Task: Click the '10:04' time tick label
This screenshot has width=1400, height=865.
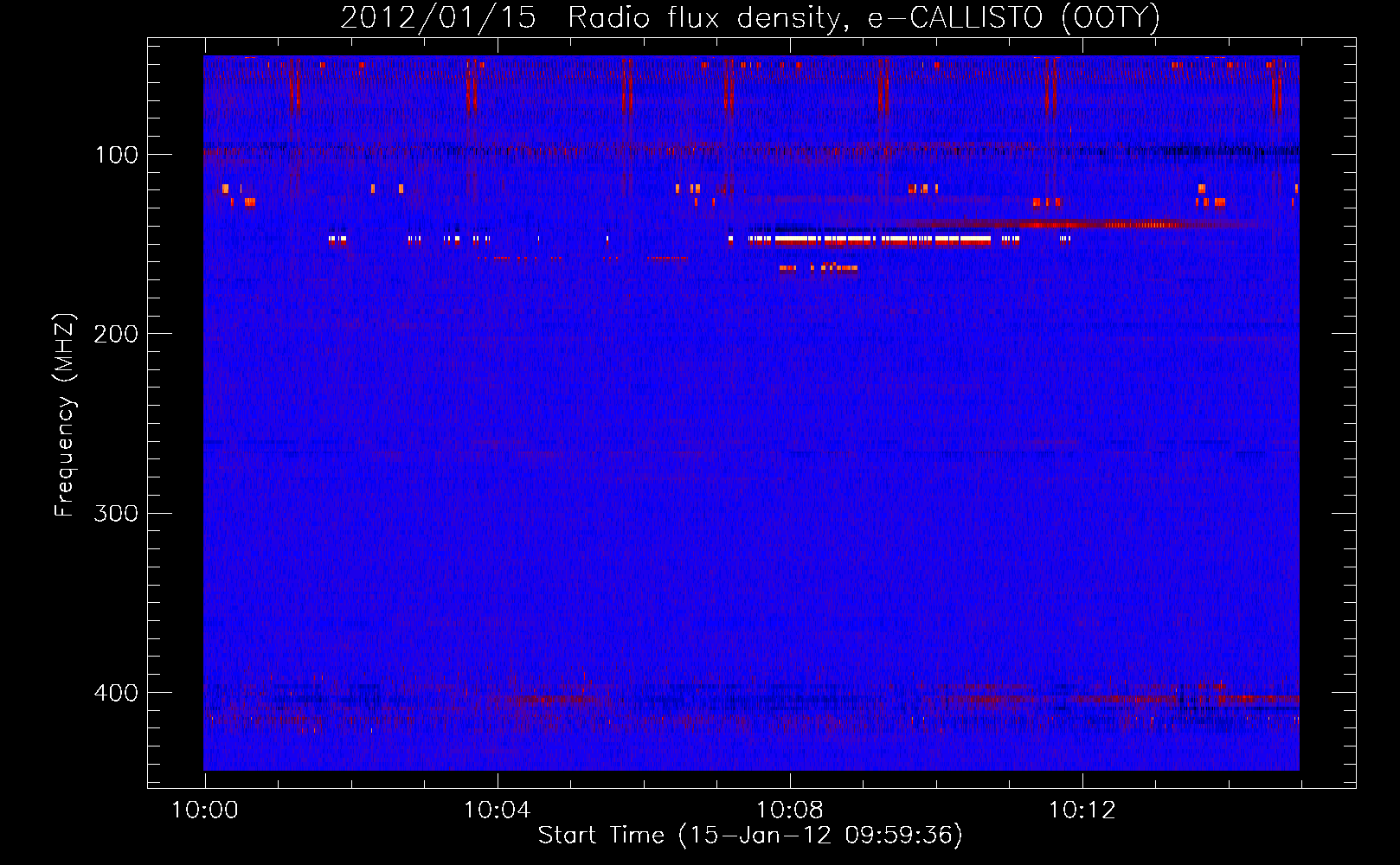Action: pos(497,811)
